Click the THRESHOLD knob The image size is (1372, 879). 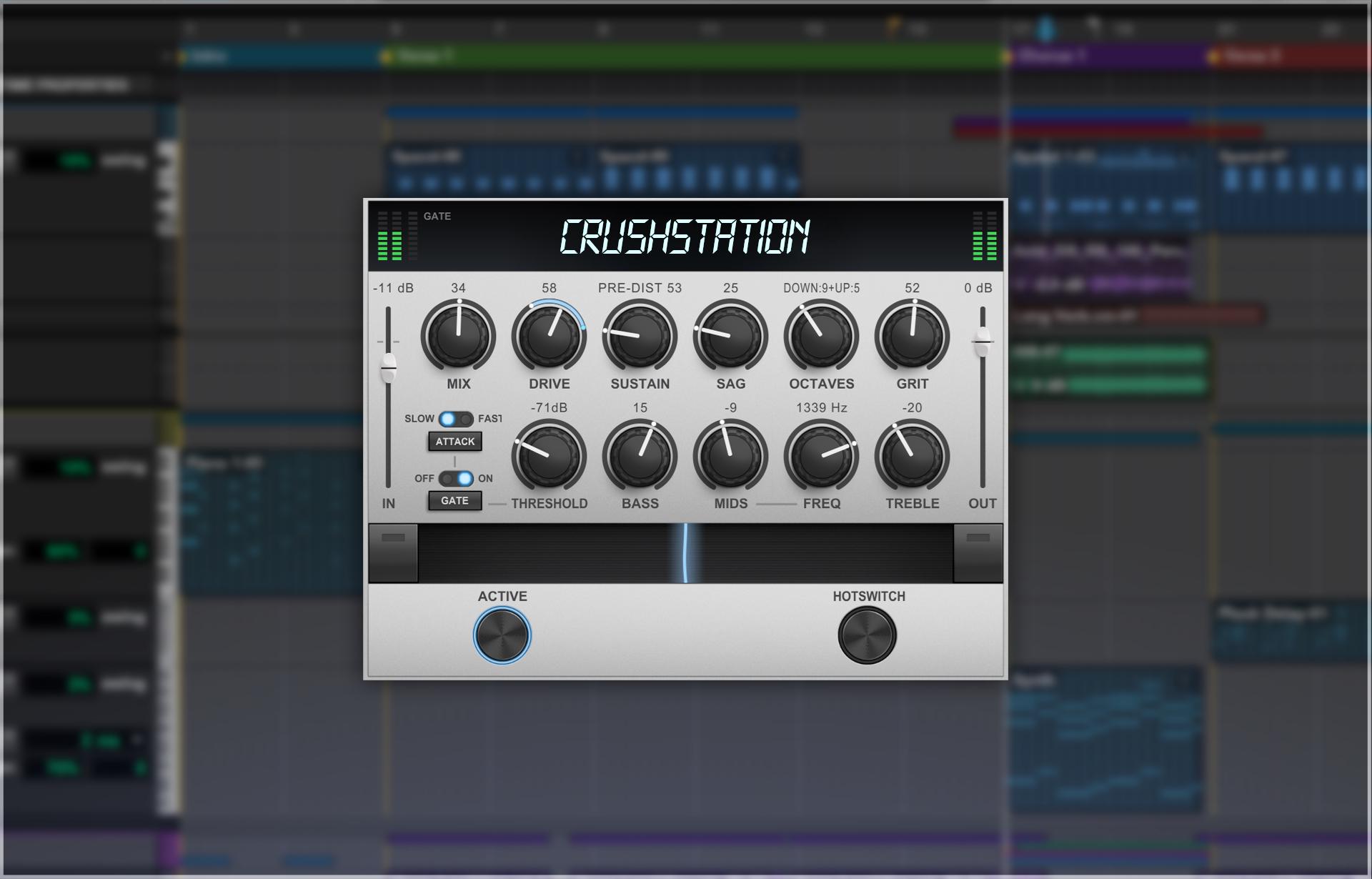click(x=549, y=456)
